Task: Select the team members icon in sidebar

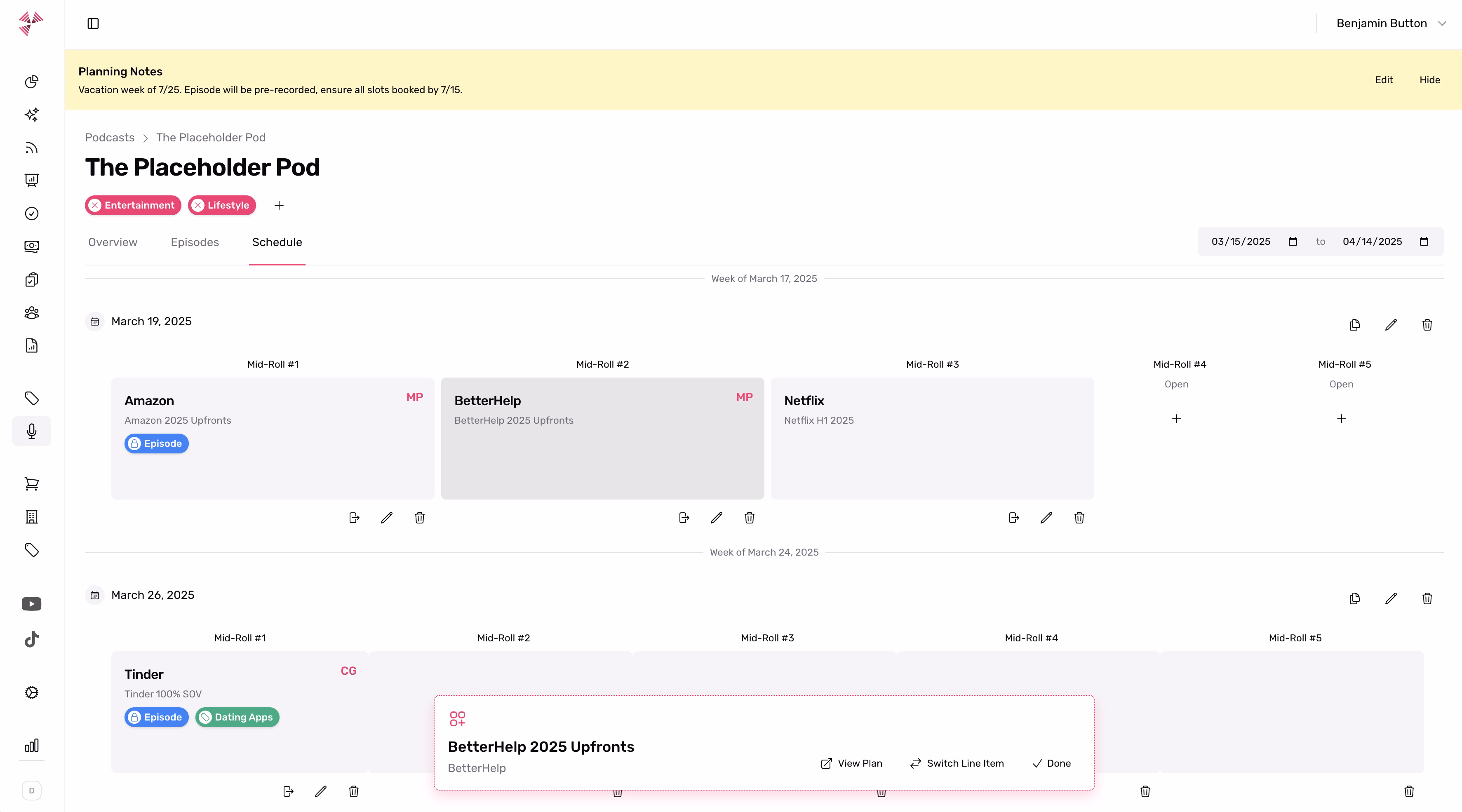Action: pyautogui.click(x=31, y=313)
